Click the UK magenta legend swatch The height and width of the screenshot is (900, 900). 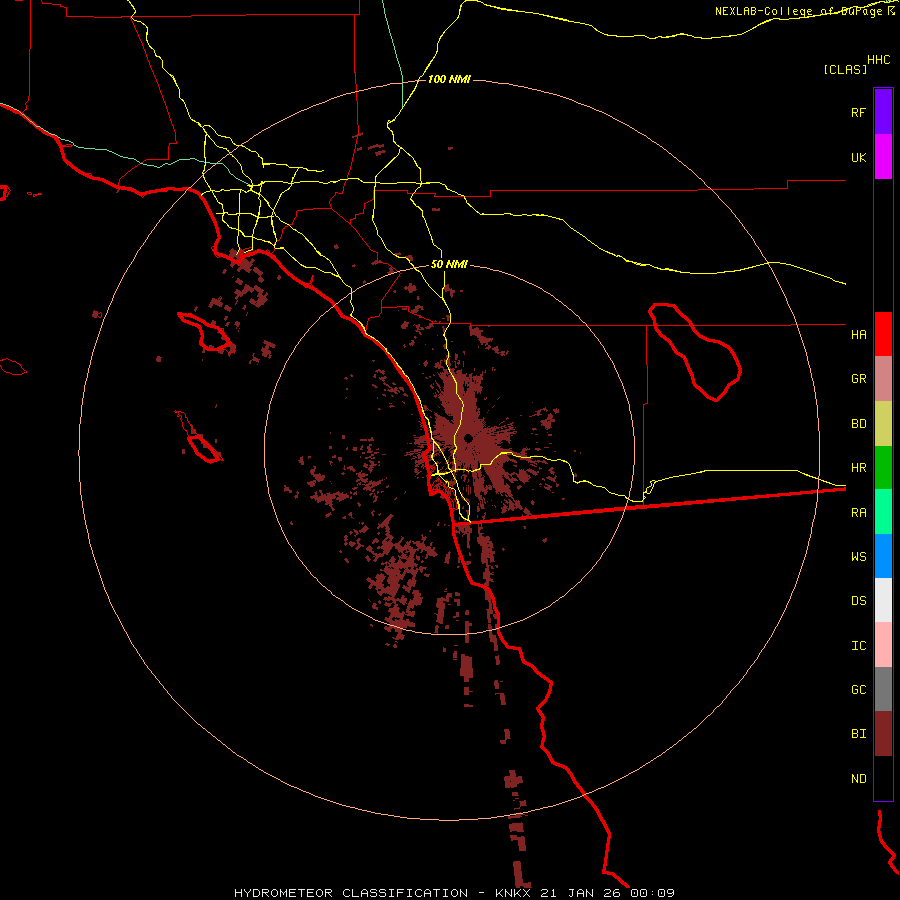pyautogui.click(x=883, y=157)
